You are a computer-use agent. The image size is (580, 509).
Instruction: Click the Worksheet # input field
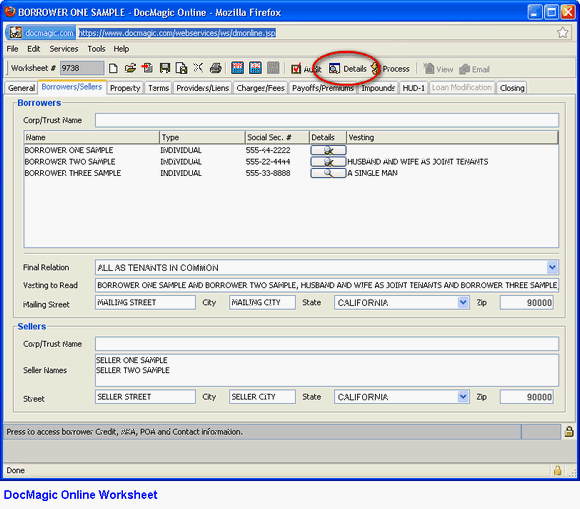tap(82, 68)
